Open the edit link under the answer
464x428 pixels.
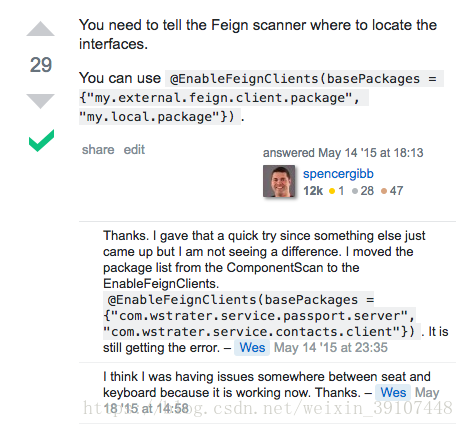click(134, 150)
